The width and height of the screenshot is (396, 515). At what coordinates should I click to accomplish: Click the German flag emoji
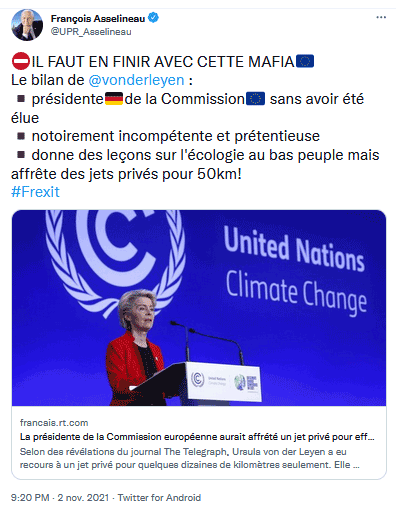pos(114,99)
